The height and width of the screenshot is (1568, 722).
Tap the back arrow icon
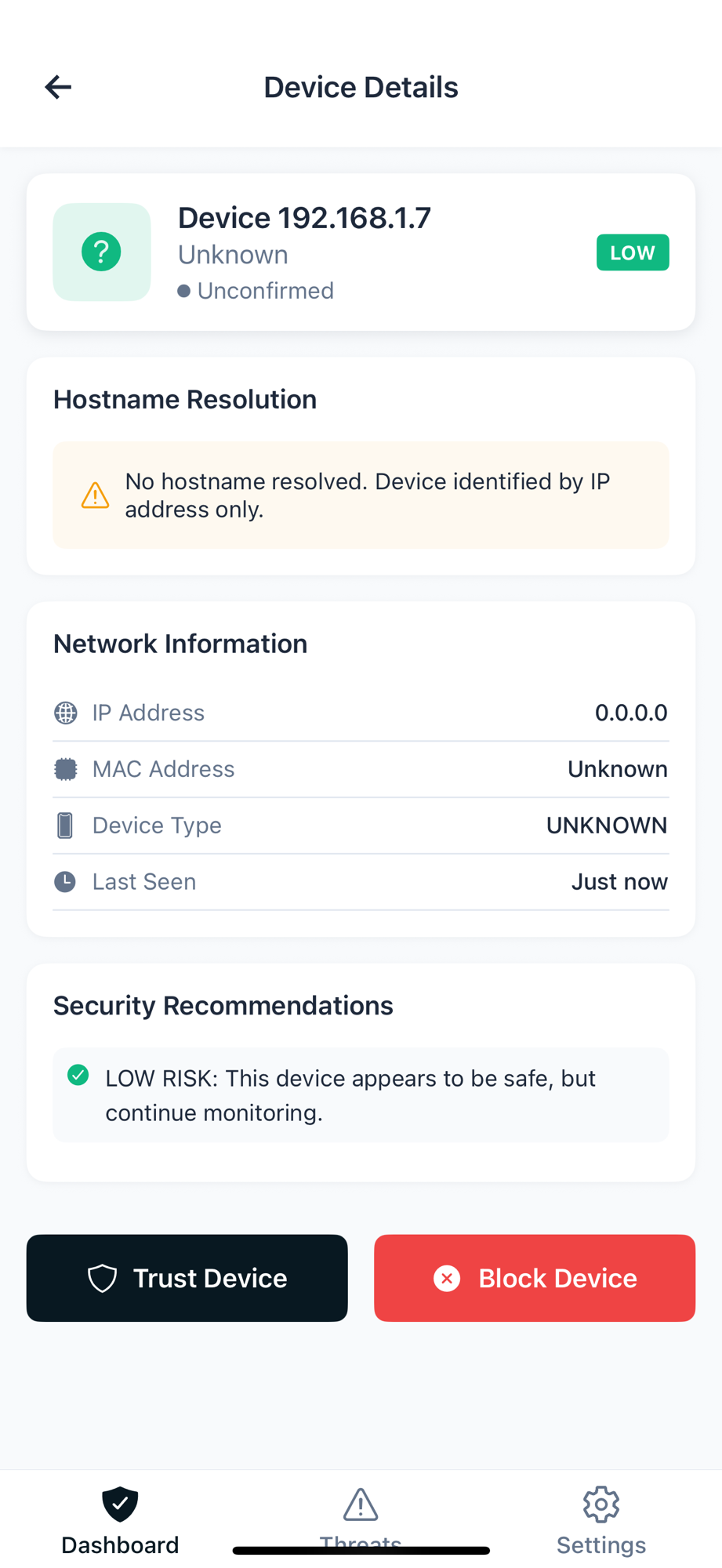click(58, 87)
